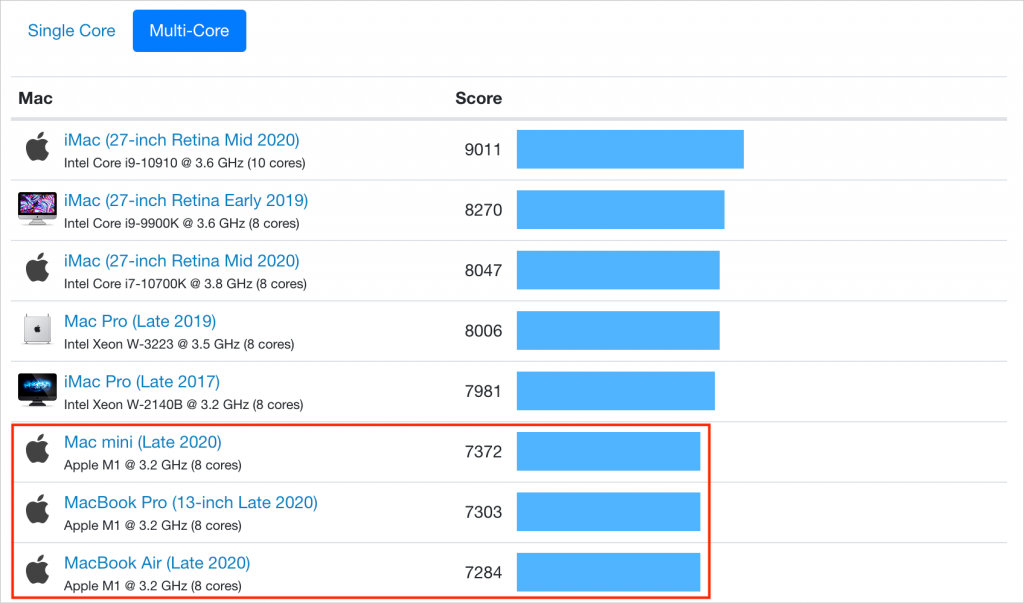Click the blue score bar for 9011
The height and width of the screenshot is (603, 1024).
(x=629, y=149)
